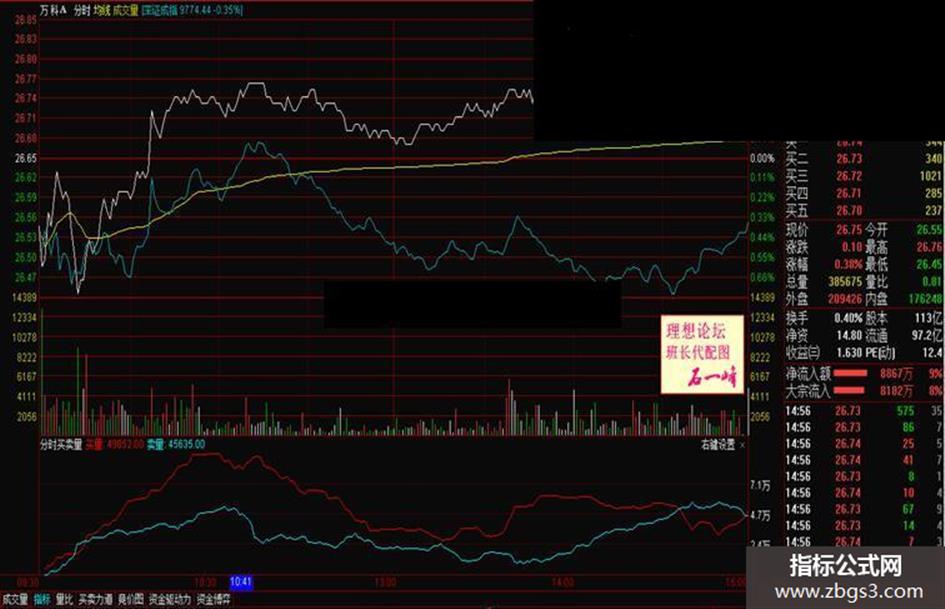Select the 买五 bid row at 26.70
This screenshot has height=609, width=945.
tap(864, 210)
